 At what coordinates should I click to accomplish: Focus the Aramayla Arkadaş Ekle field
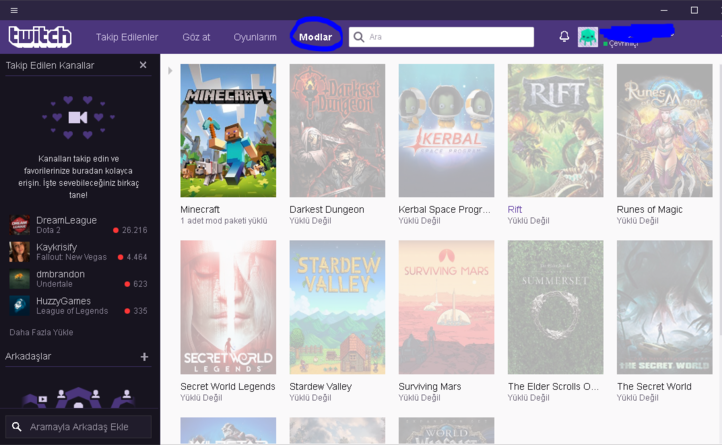pos(78,427)
